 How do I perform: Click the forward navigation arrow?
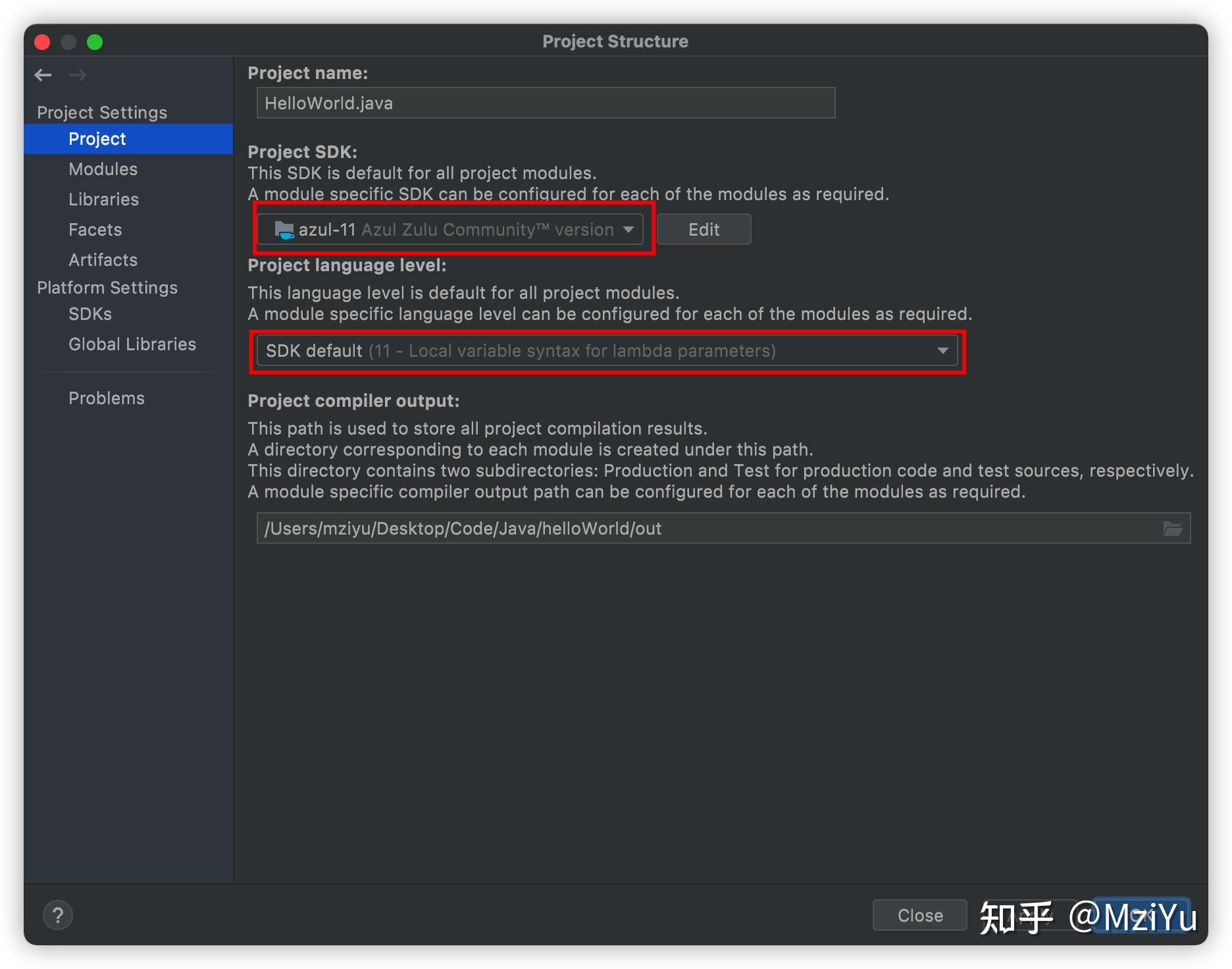[x=78, y=75]
